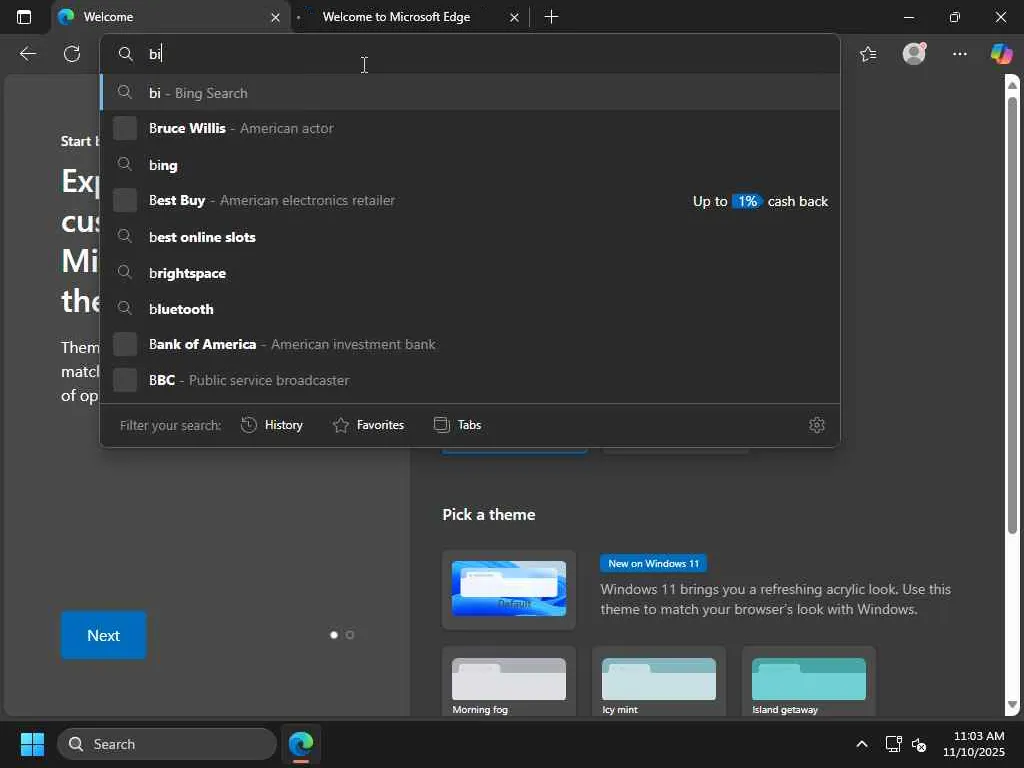Screen dimensions: 1024x768
Task: Open address bar search settings gear
Action: 816,425
